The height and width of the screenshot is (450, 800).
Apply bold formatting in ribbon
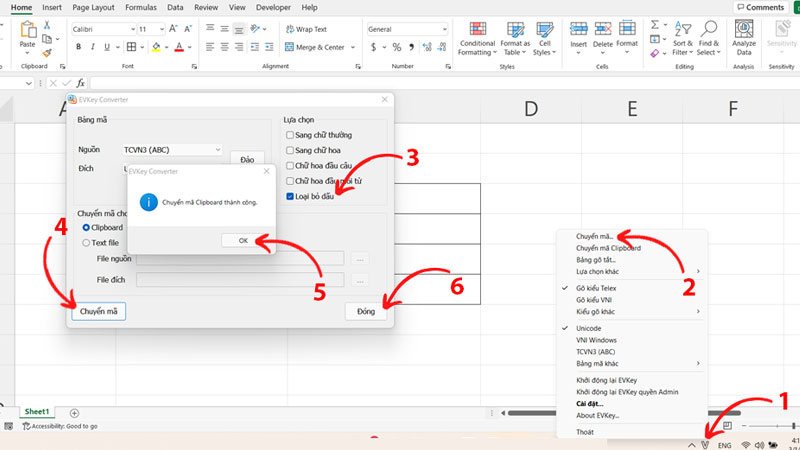pyautogui.click(x=78, y=47)
